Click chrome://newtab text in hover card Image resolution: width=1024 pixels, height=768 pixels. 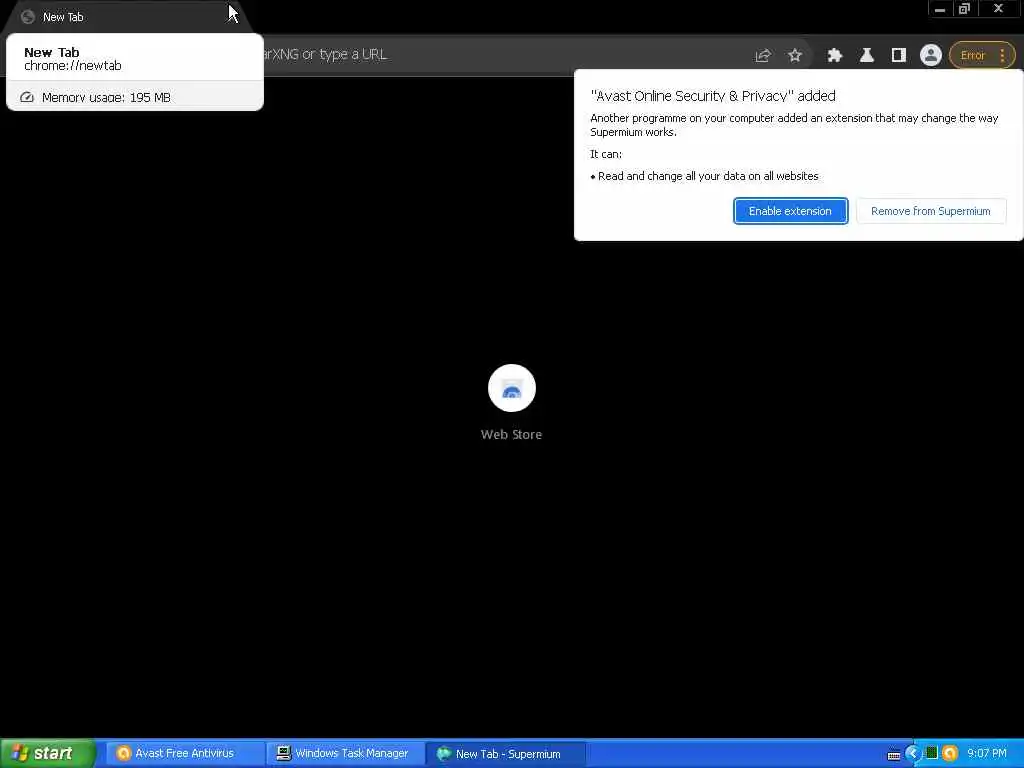tap(72, 65)
